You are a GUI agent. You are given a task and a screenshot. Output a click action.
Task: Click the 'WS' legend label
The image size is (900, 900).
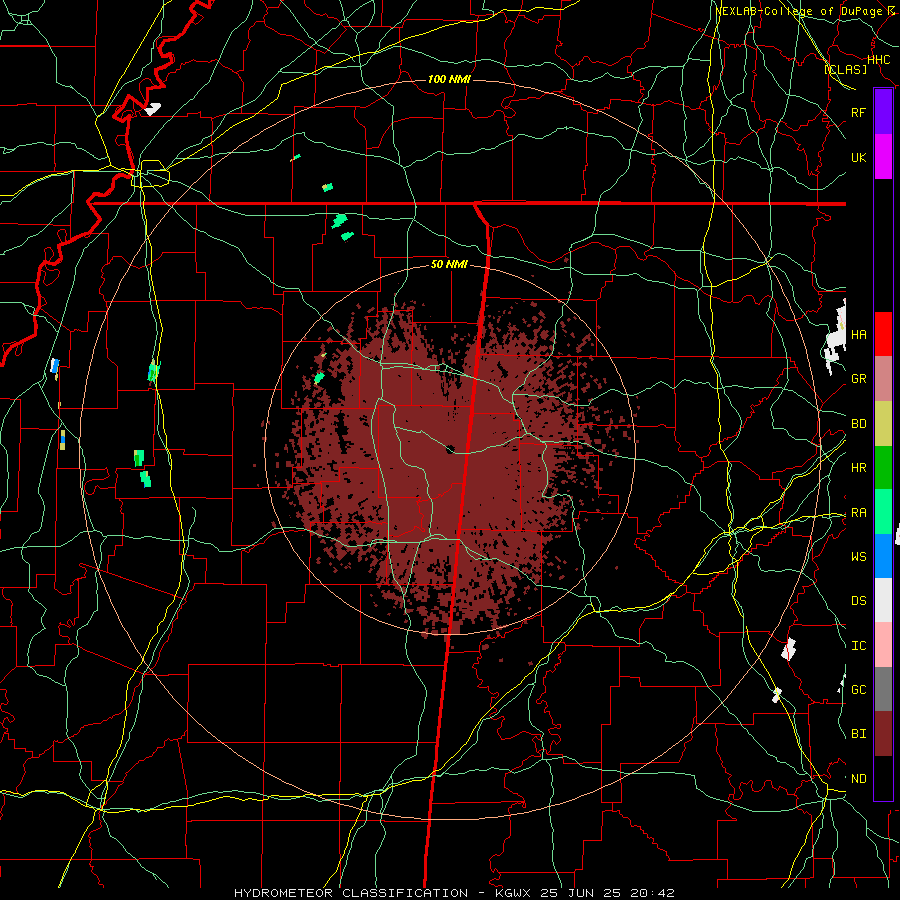click(858, 556)
